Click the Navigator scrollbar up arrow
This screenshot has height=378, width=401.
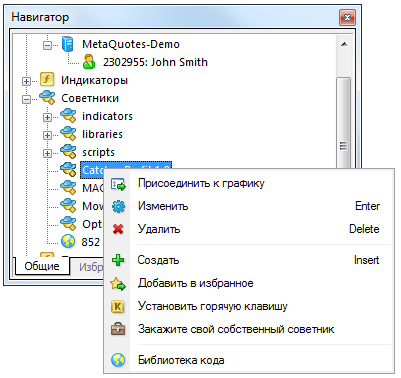pyautogui.click(x=344, y=44)
